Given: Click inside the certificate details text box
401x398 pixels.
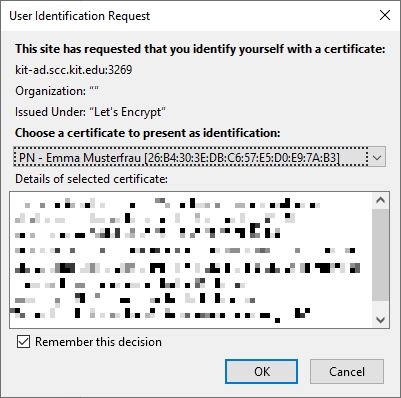Looking at the screenshot, I should click(x=191, y=260).
